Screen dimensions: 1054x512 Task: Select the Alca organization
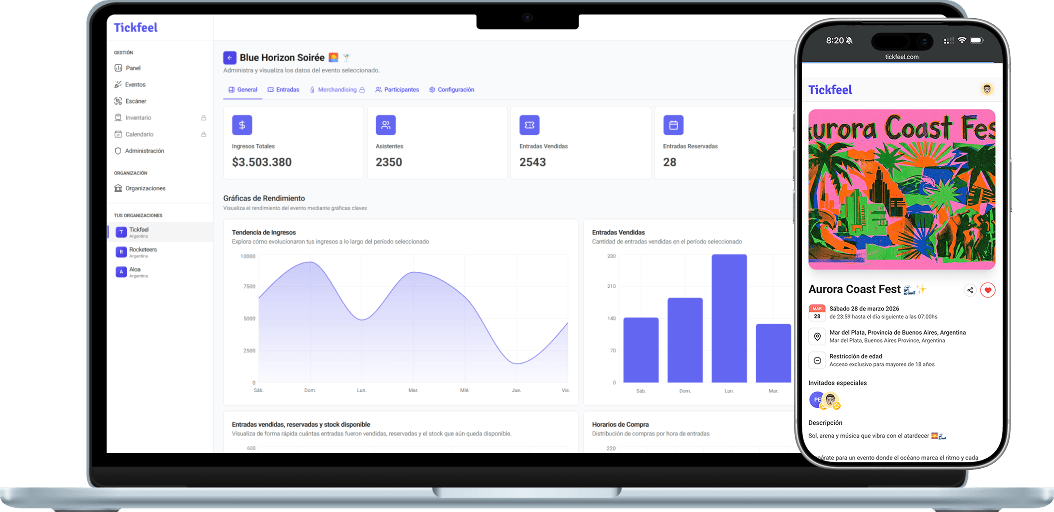[x=134, y=271]
